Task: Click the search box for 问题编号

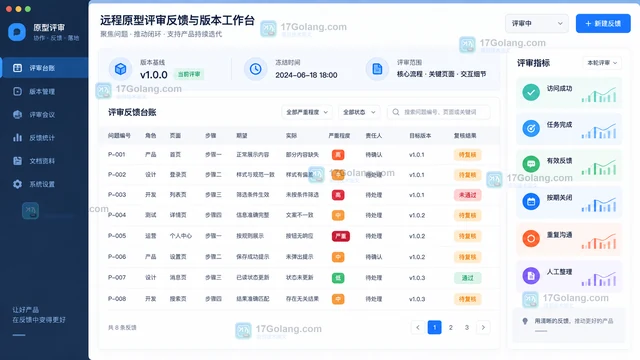Action: [x=439, y=112]
